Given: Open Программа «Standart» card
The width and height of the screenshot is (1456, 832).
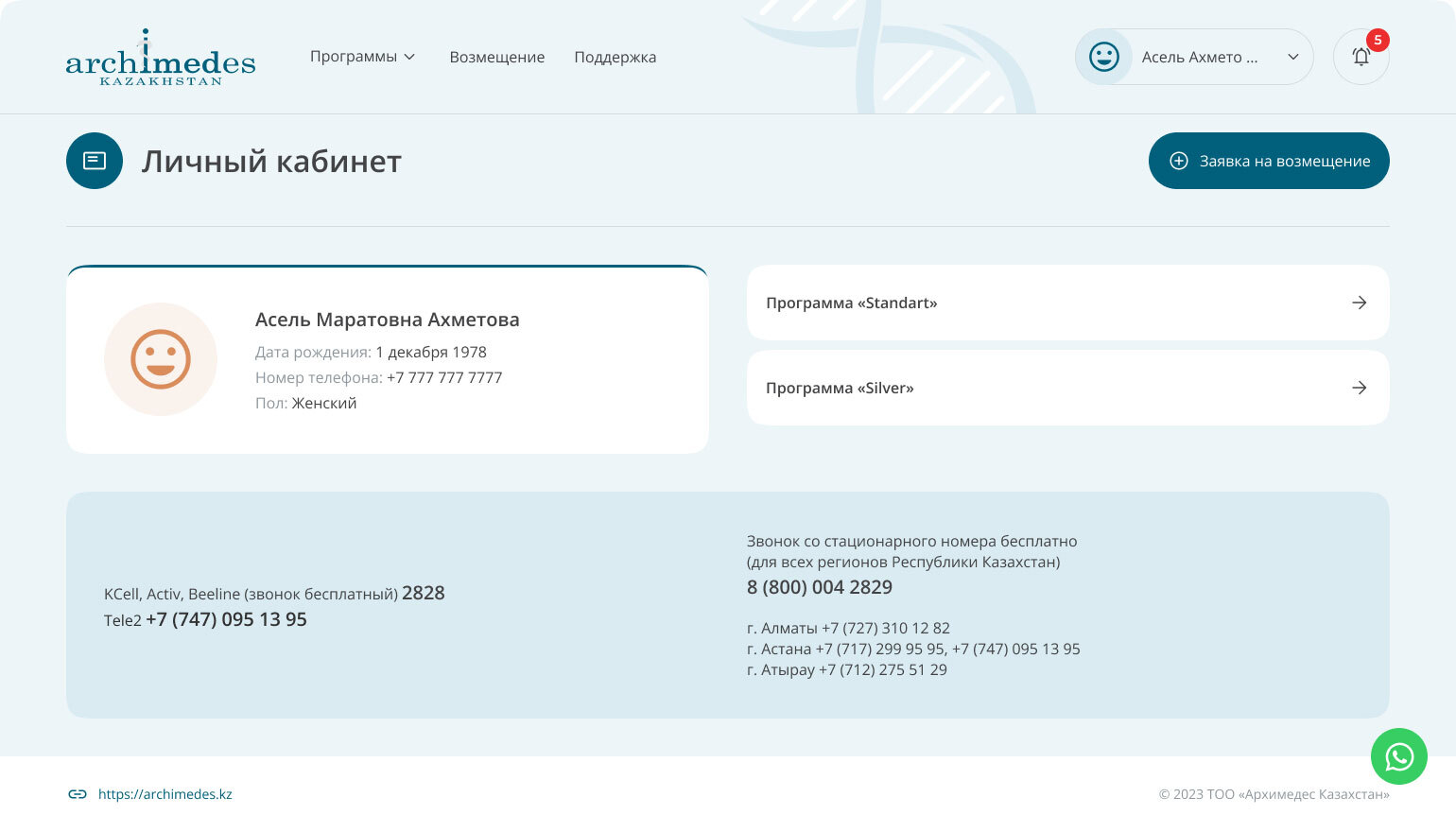Looking at the screenshot, I should [x=1068, y=303].
